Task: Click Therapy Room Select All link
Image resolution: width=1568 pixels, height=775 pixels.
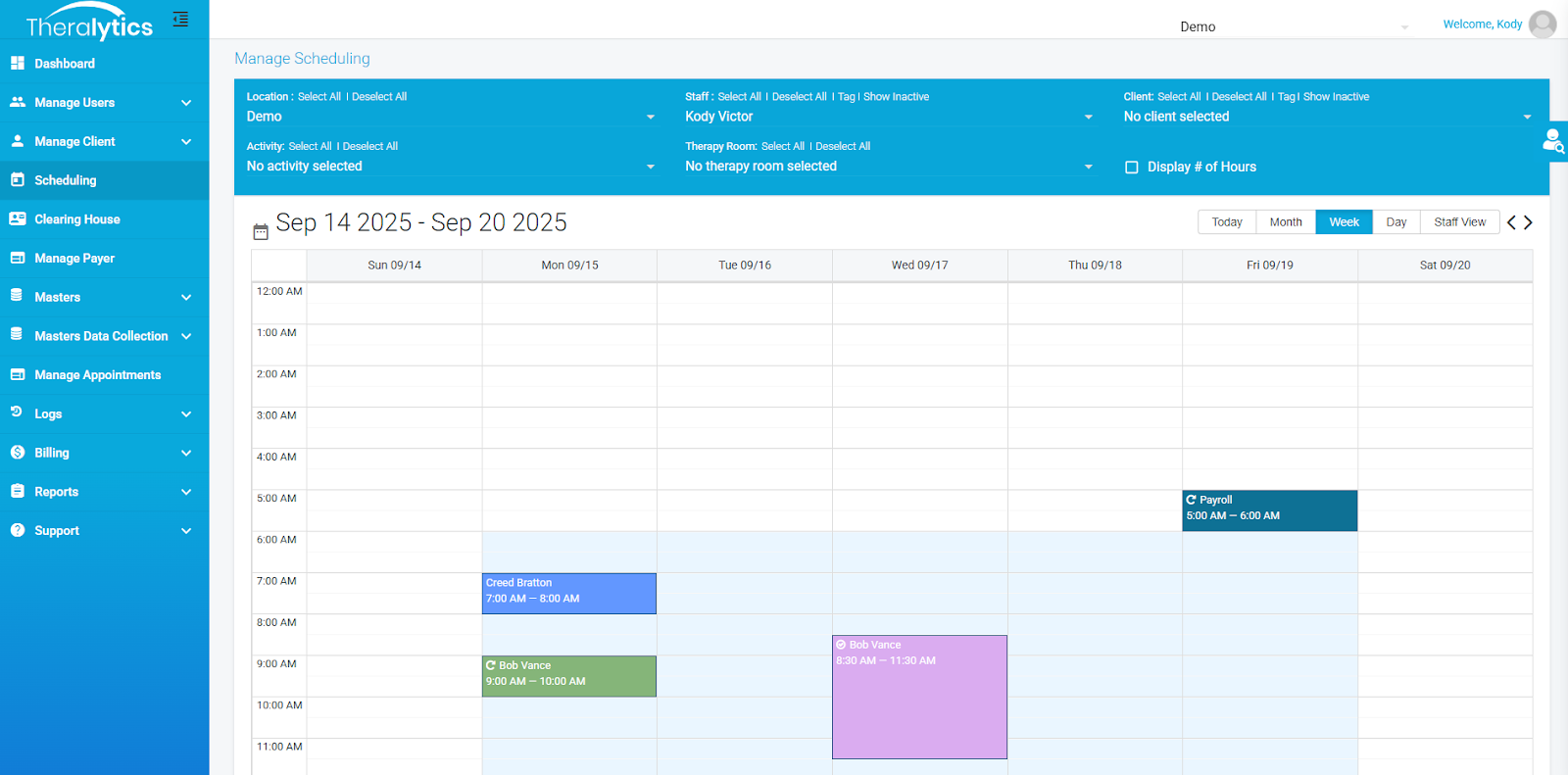Action: coord(783,147)
